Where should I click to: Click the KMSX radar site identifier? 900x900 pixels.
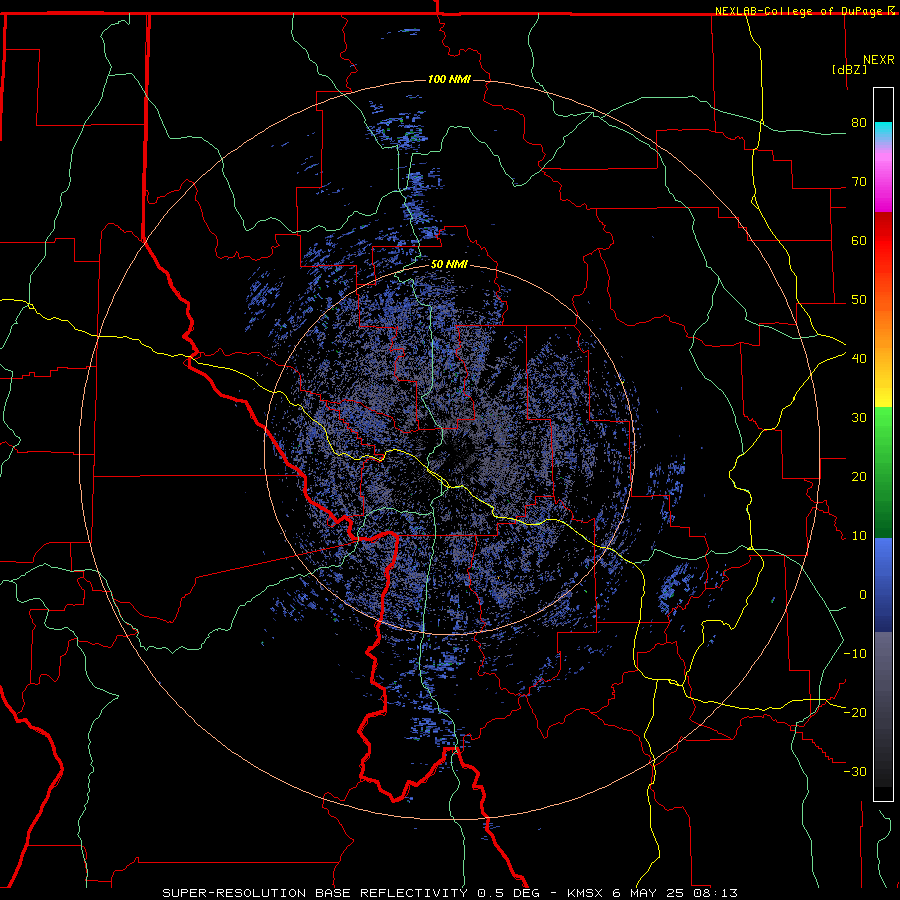pos(588,893)
